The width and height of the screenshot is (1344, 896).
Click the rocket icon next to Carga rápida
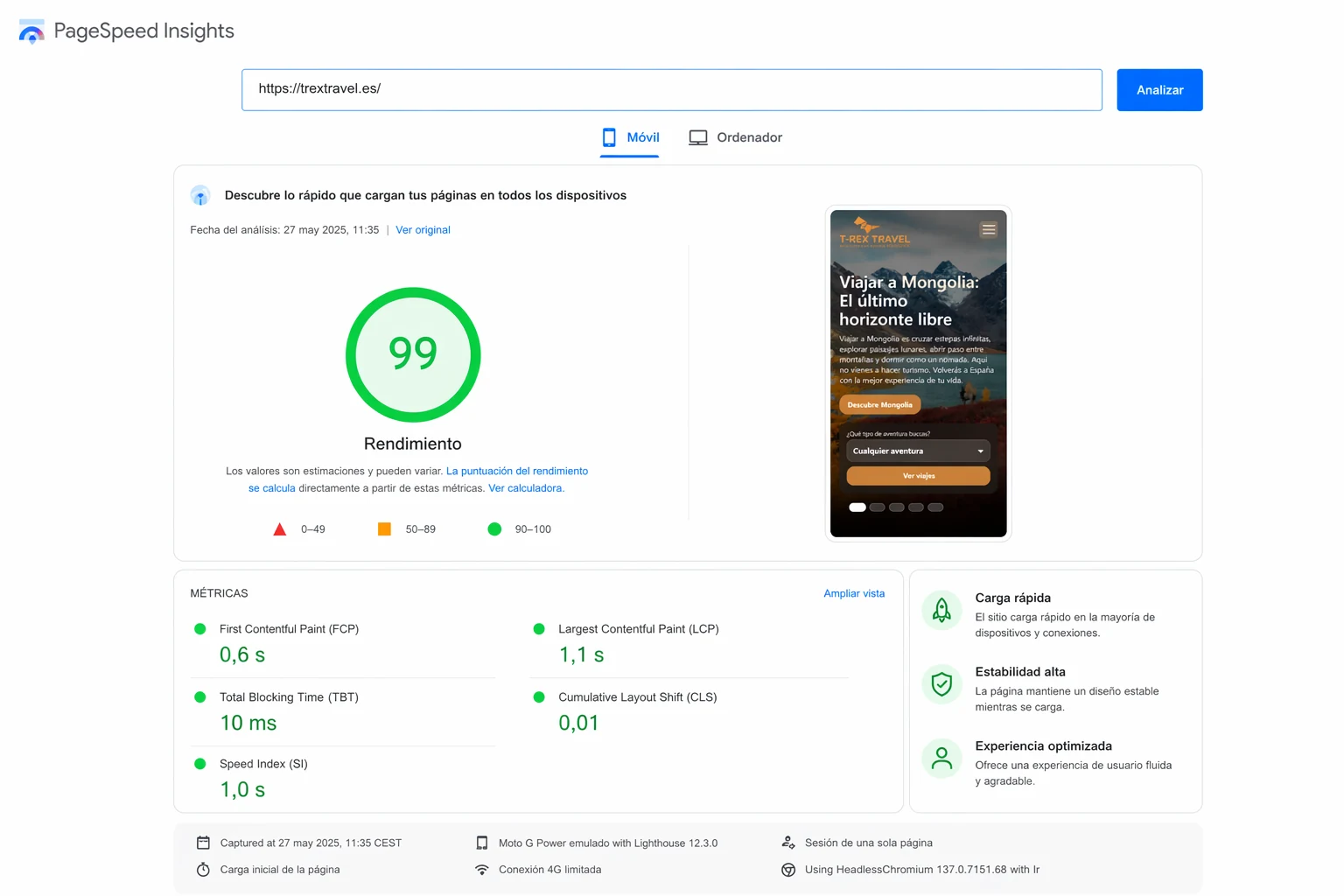coord(941,610)
